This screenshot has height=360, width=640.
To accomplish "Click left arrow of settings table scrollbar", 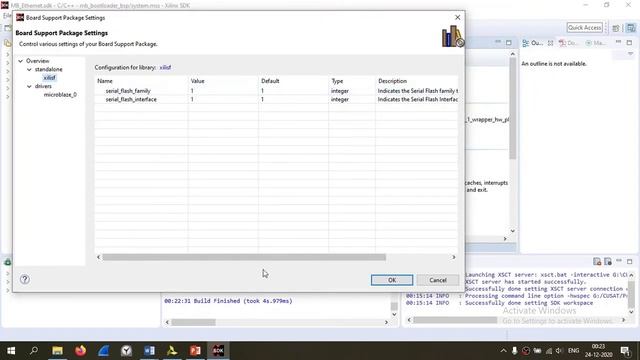I will 98,257.
